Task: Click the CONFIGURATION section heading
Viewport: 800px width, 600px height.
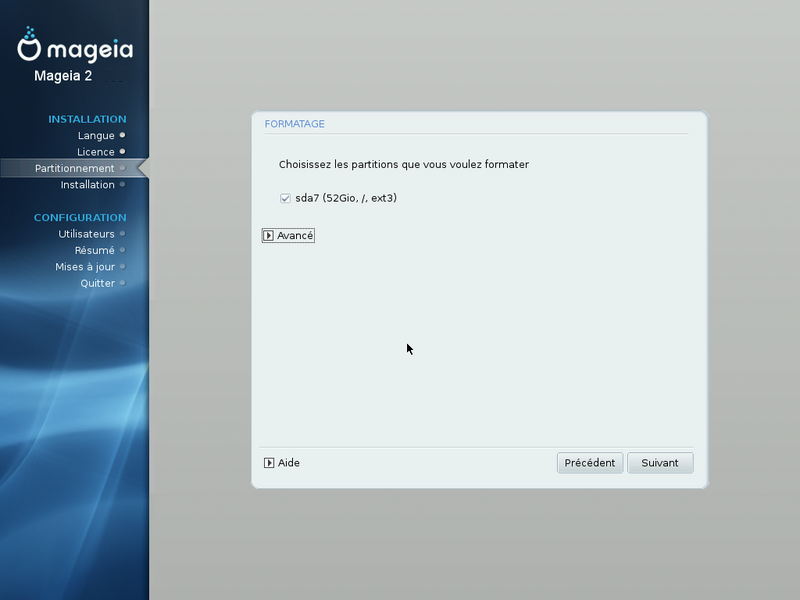Action: coord(80,218)
